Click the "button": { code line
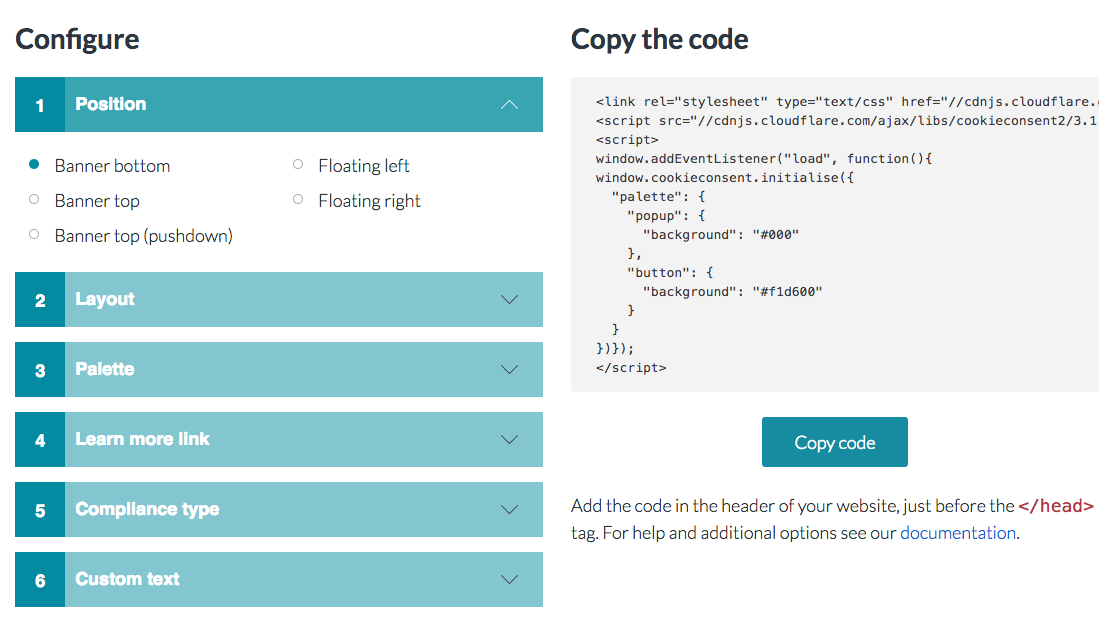The image size is (1117, 624). [670, 273]
